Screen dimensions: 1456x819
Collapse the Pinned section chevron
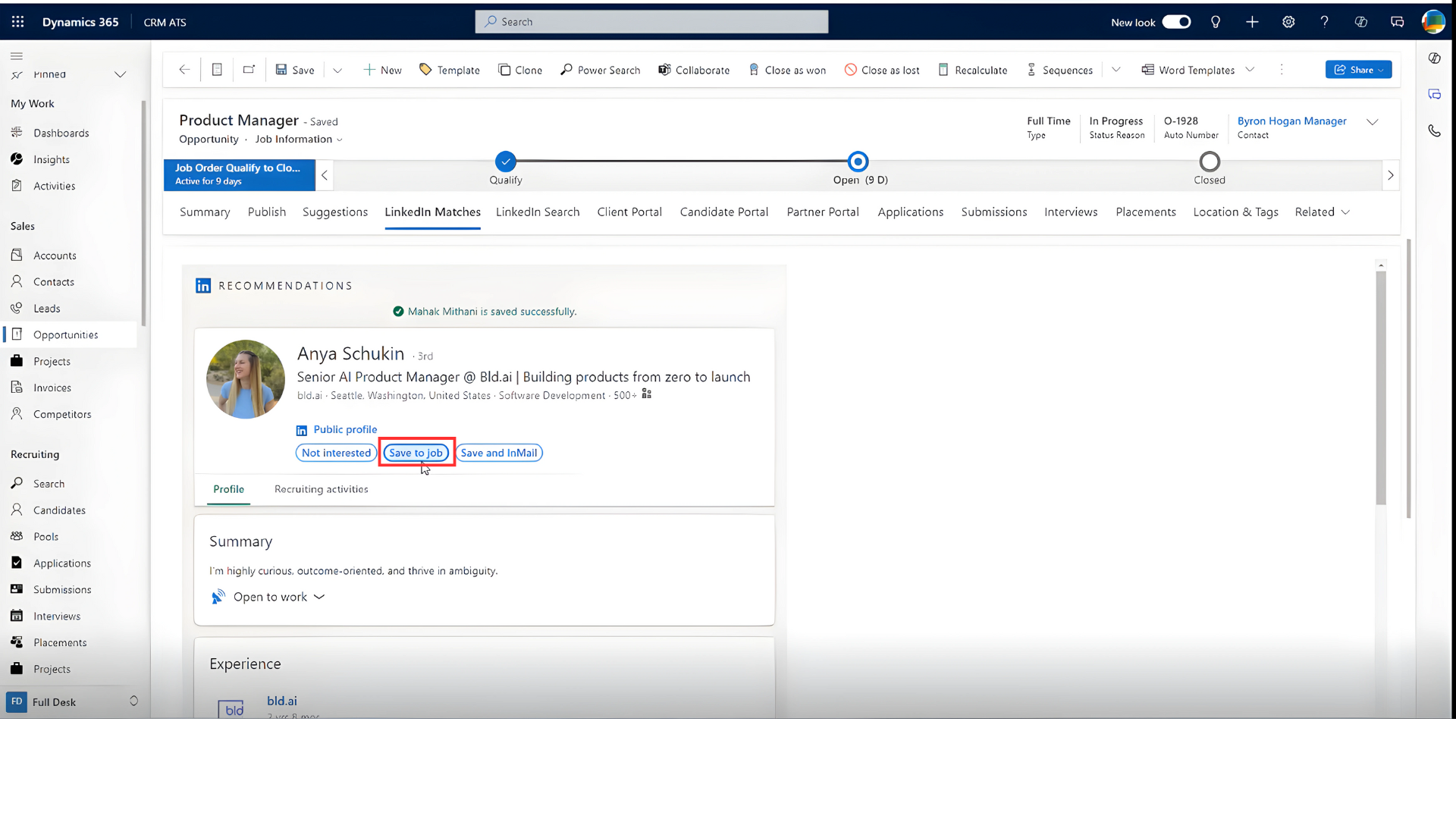point(120,74)
